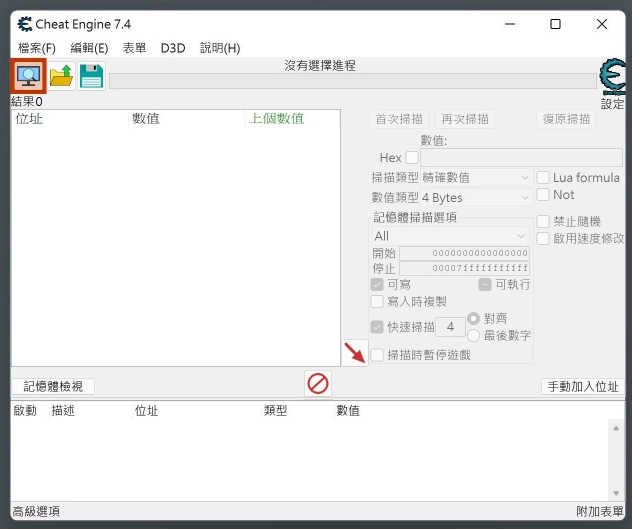Maximize the Cheat Engine window
This screenshot has width=632, height=529.
click(555, 24)
